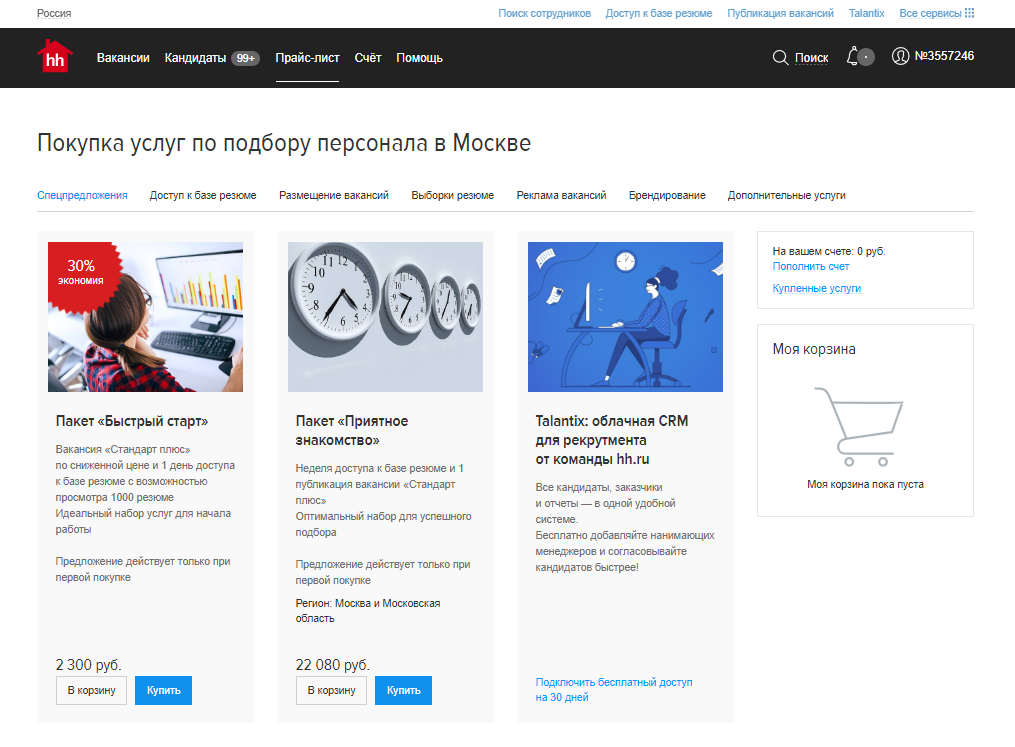Click Моя корзина пока пуста text
This screenshot has width=1015, height=747.
[865, 484]
